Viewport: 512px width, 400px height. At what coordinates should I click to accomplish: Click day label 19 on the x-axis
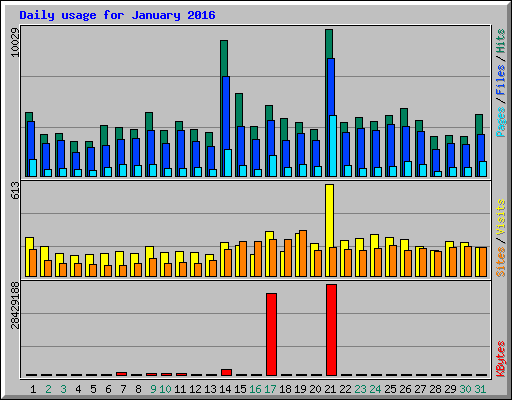pyautogui.click(x=300, y=389)
